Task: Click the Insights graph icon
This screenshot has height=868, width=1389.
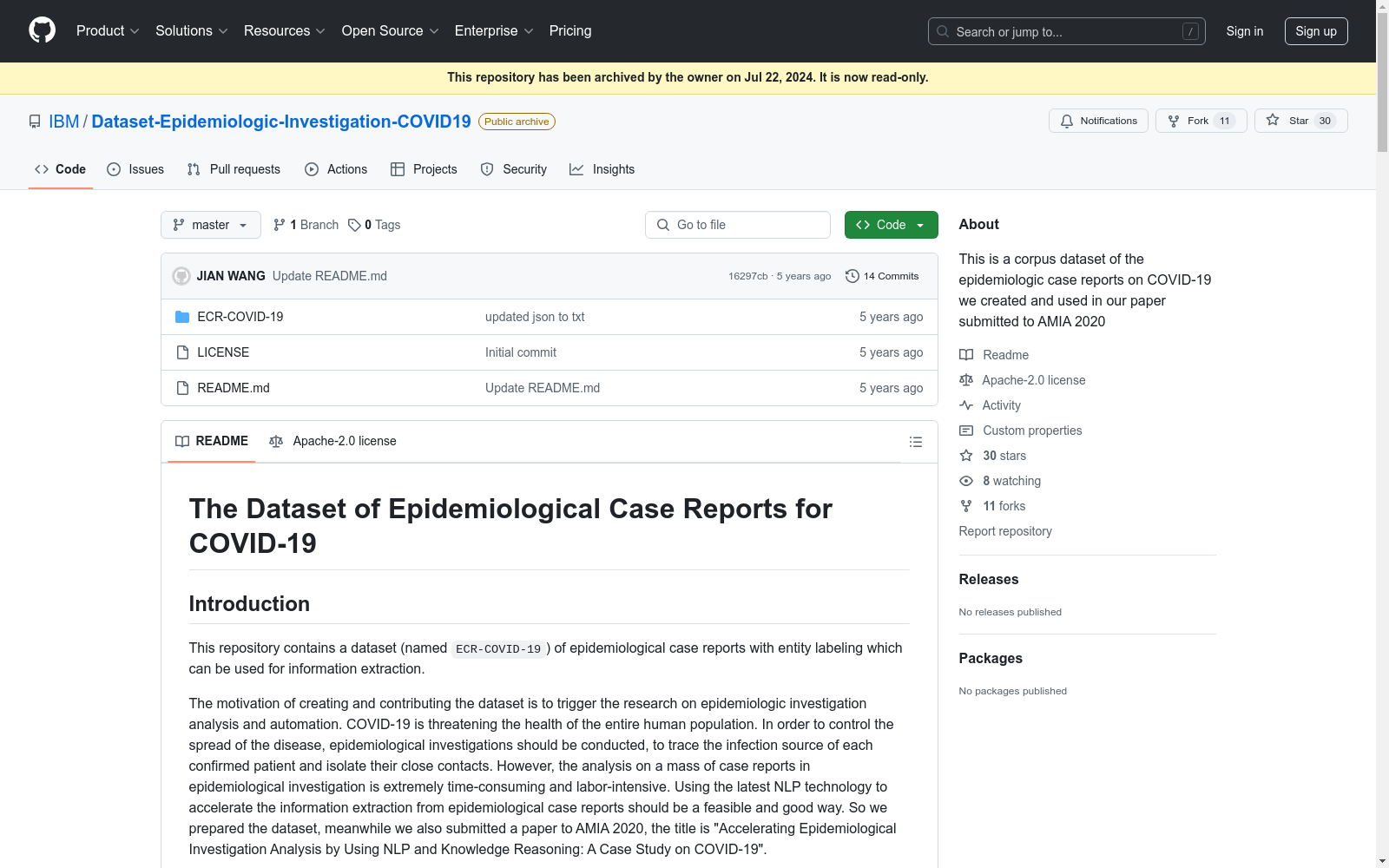Action: 576,169
